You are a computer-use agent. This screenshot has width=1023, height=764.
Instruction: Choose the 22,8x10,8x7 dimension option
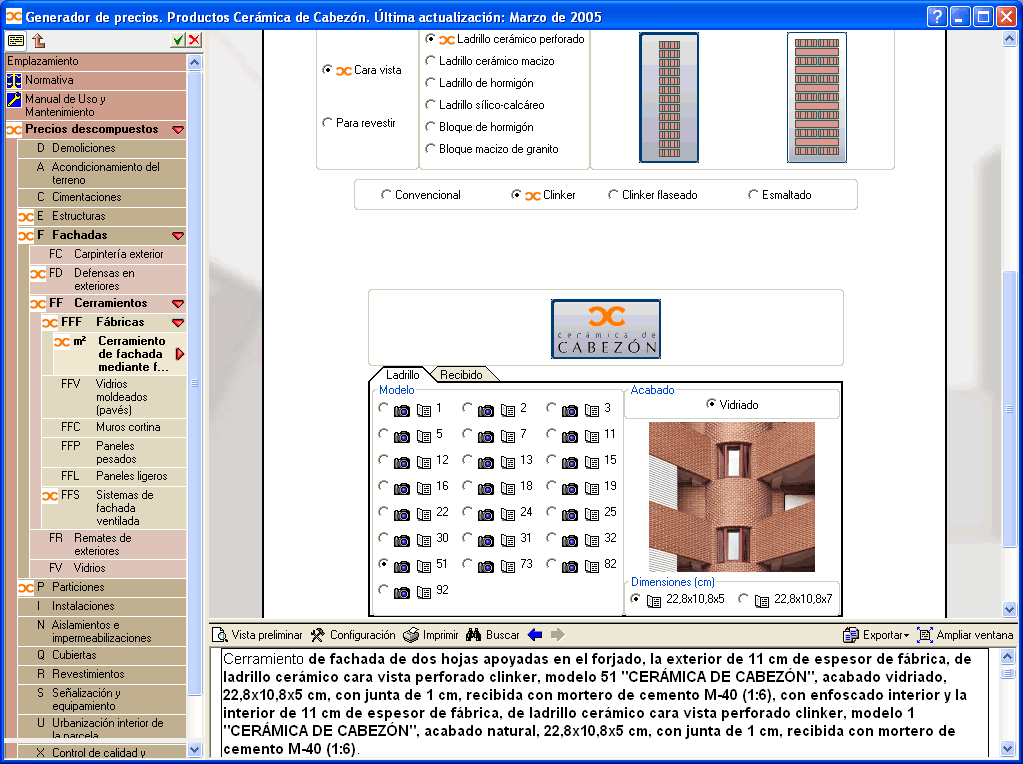coord(744,600)
